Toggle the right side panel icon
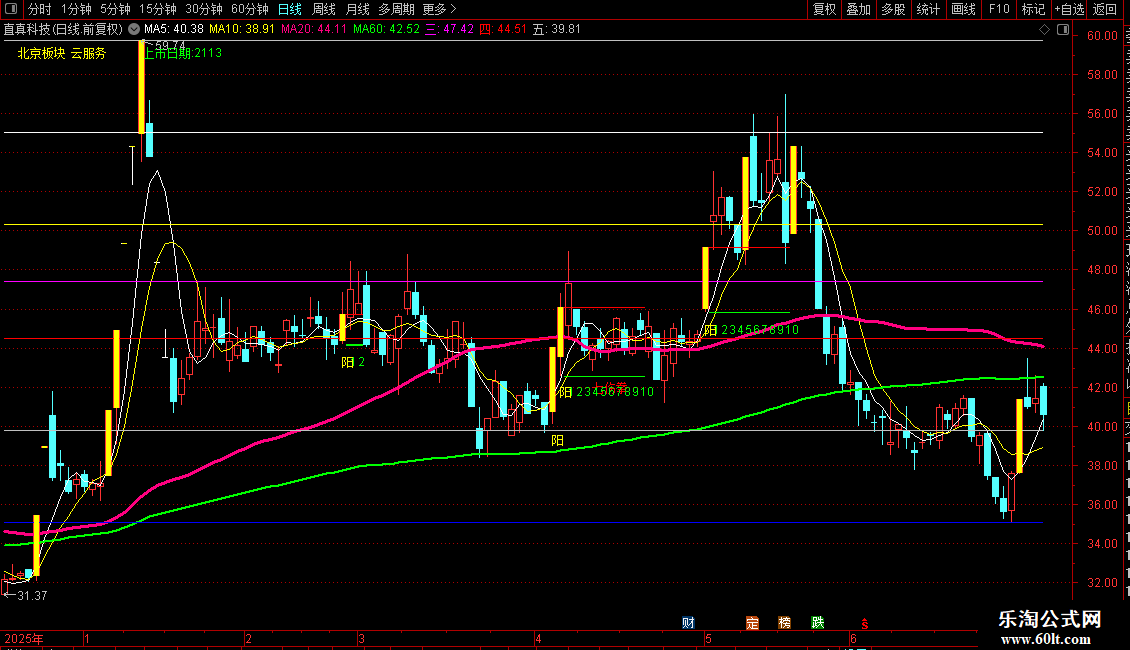 point(1063,29)
